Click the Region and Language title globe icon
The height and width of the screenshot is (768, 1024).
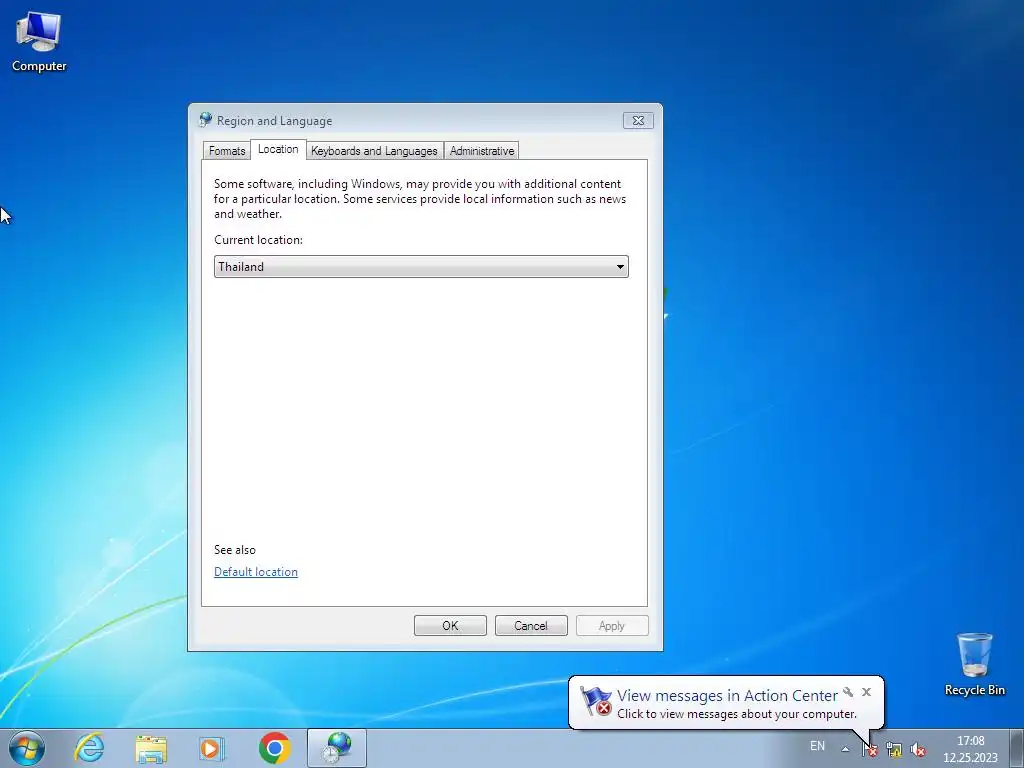(206, 120)
